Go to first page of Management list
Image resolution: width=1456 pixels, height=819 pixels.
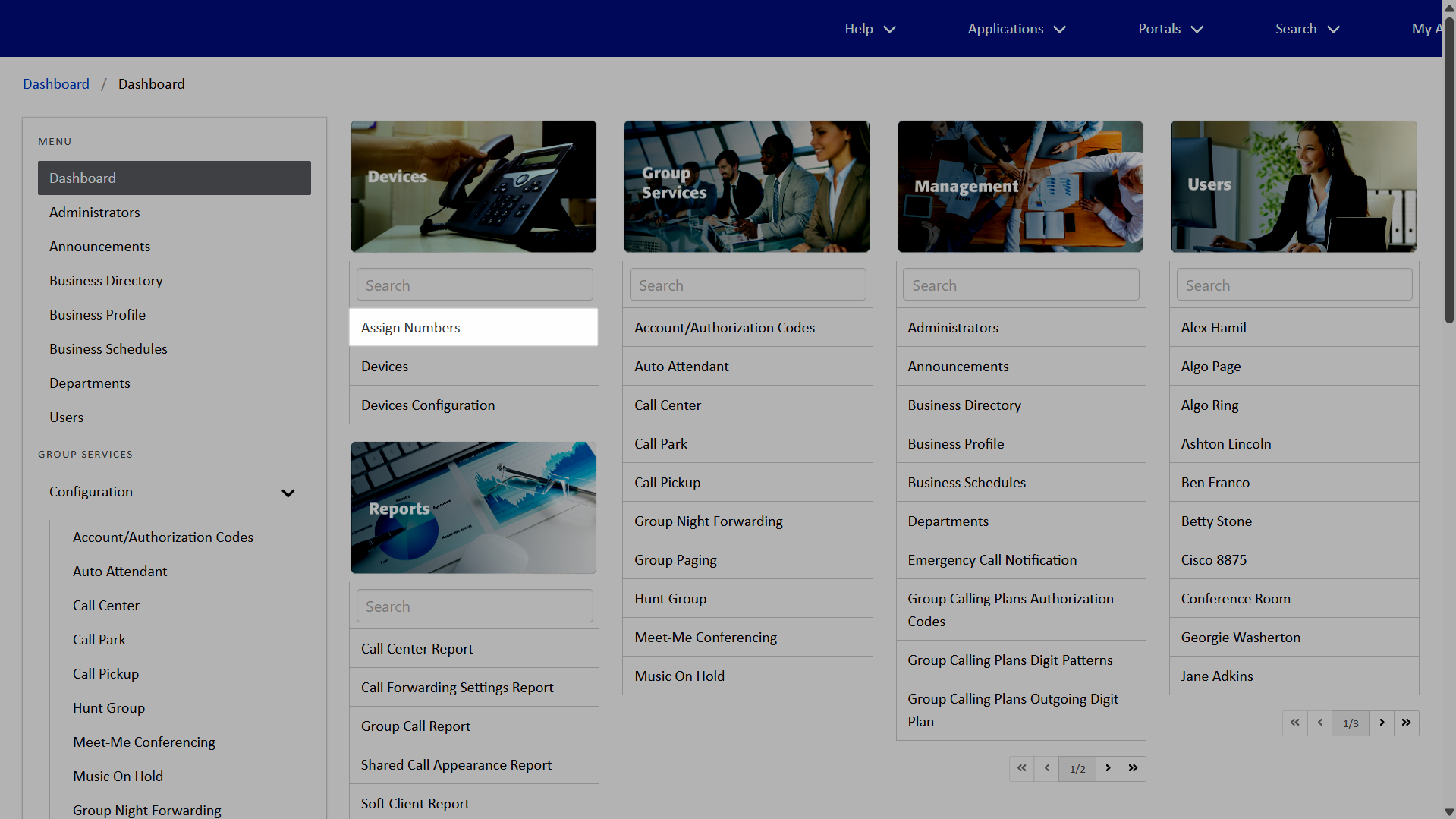pos(1021,768)
